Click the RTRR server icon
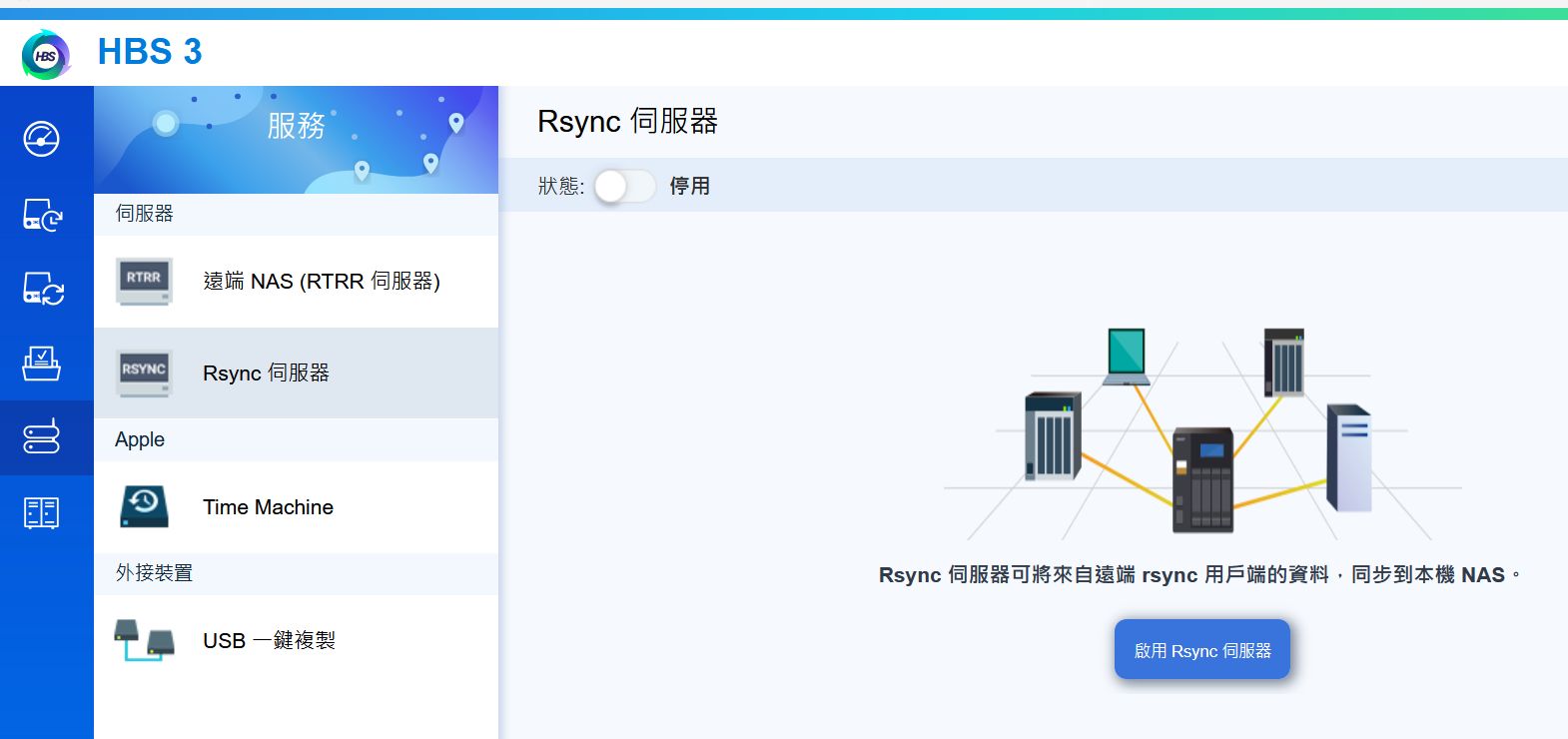This screenshot has height=739, width=1568. [144, 282]
